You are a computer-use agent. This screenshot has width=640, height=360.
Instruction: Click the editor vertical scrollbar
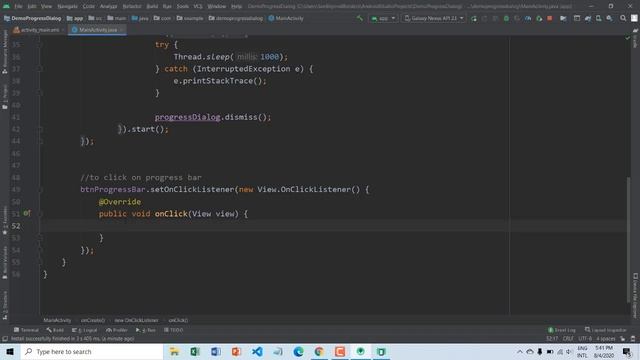628,239
